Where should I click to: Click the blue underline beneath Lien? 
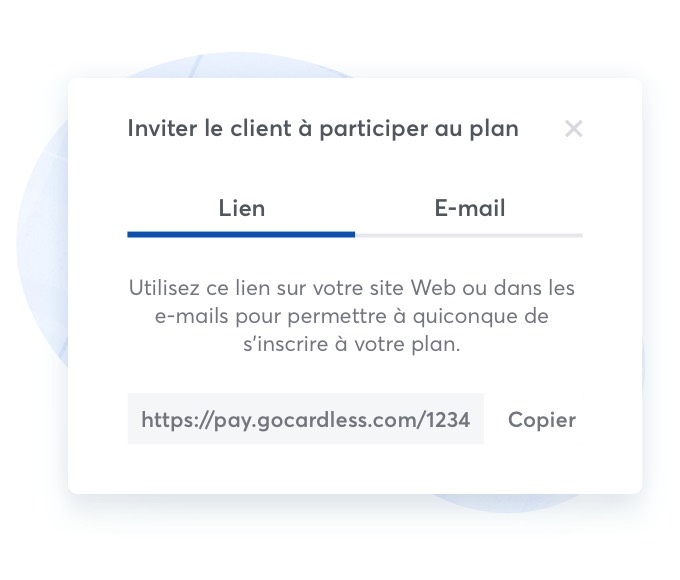(241, 234)
